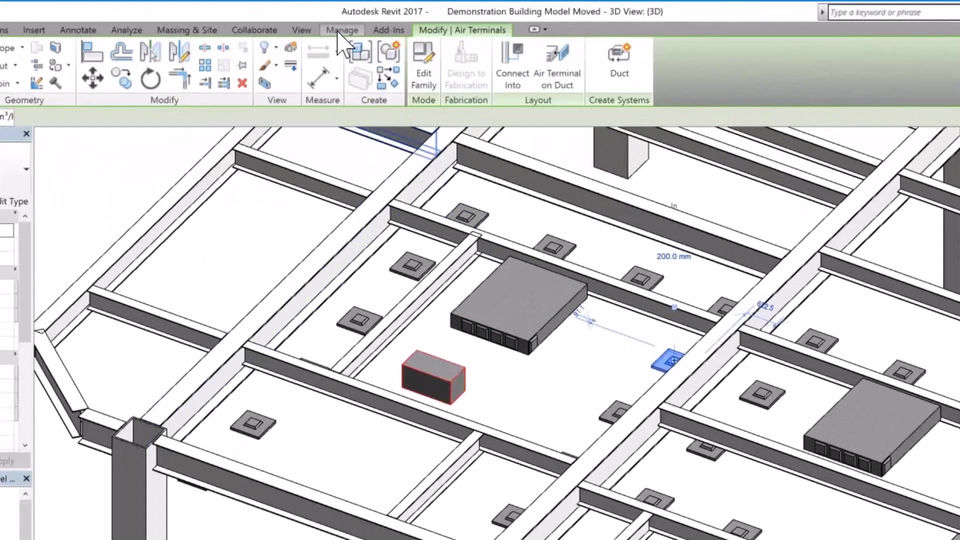The image size is (960, 540).
Task: Click the keyword search field
Action: [x=894, y=12]
